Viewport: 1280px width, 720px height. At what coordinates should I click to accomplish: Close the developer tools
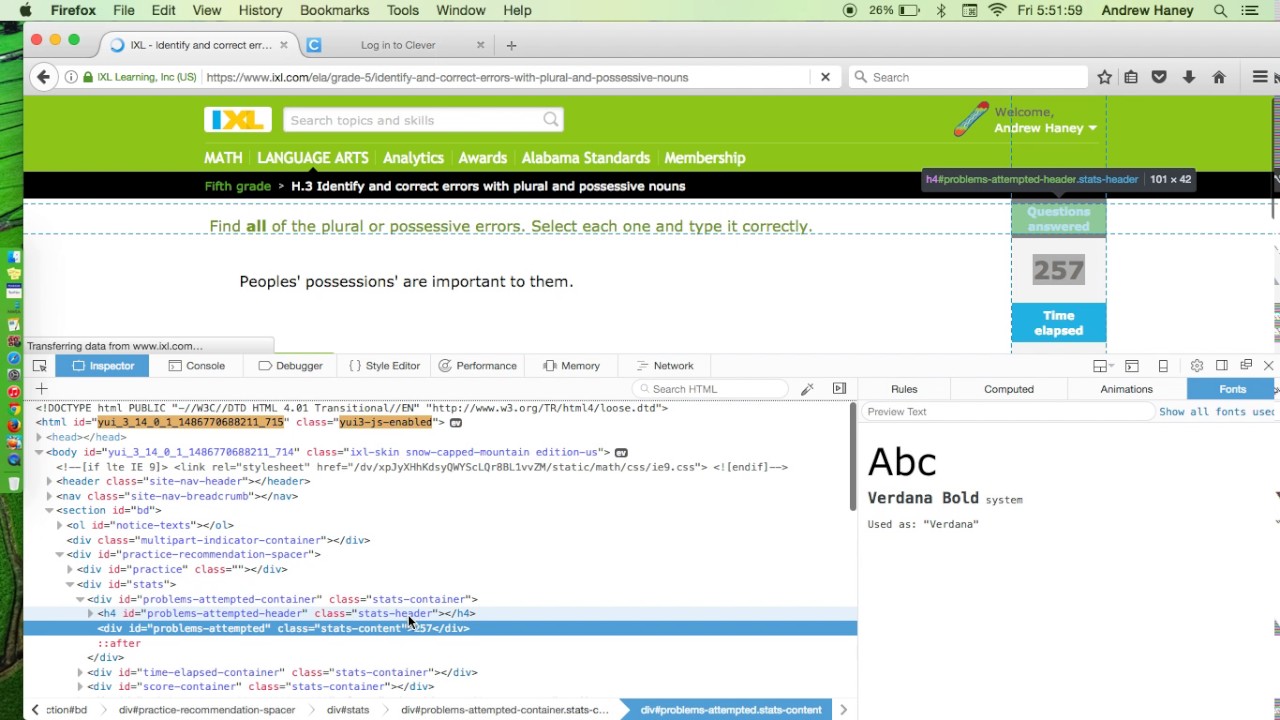click(1268, 366)
